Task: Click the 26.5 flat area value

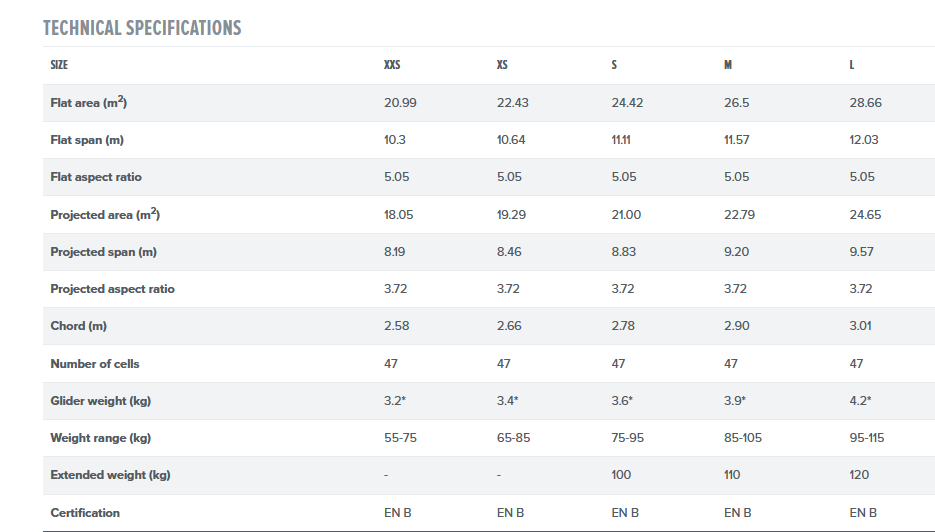Action: coord(737,103)
